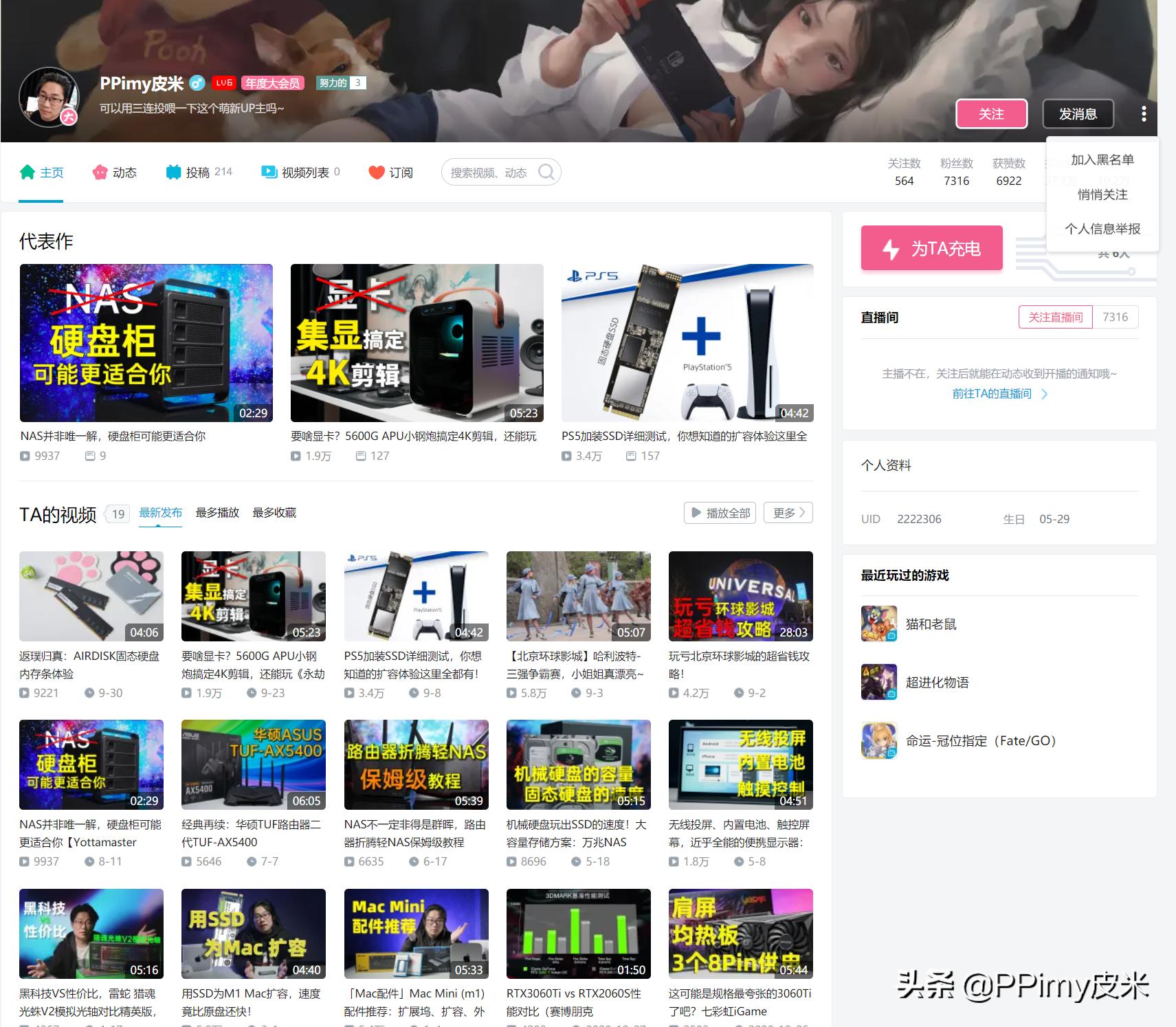Open the 路由器折腾轻NAS video thumbnail
This screenshot has height=1027, width=1176.
tap(417, 765)
